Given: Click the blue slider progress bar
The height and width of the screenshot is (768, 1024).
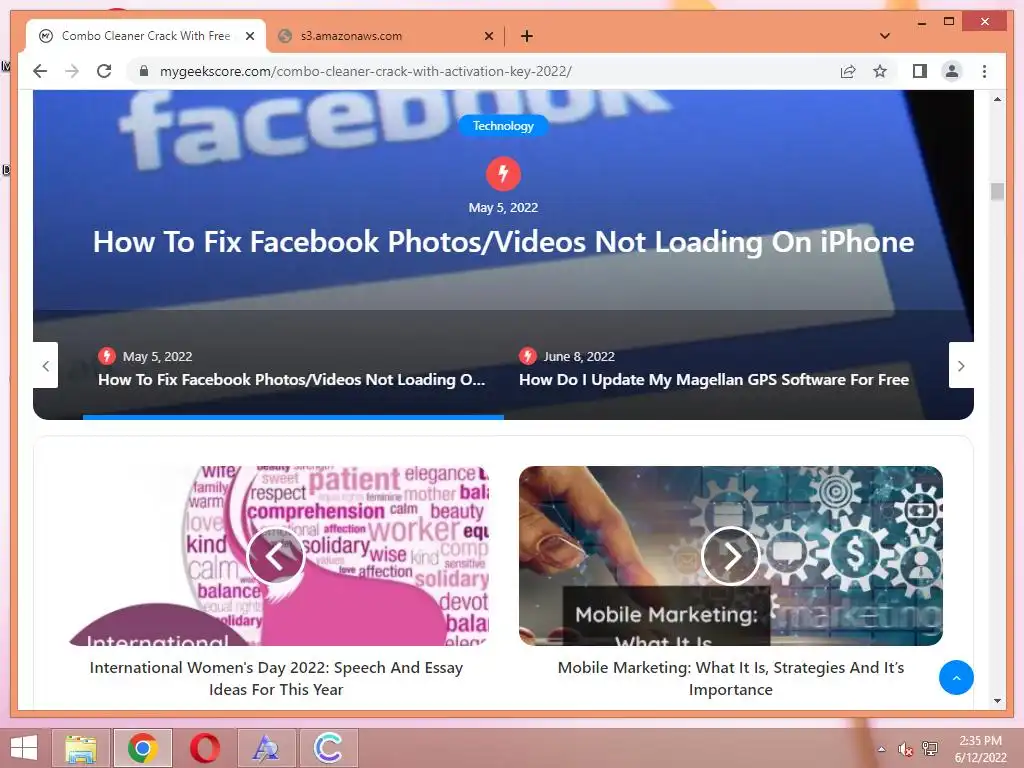Looking at the screenshot, I should pos(293,417).
